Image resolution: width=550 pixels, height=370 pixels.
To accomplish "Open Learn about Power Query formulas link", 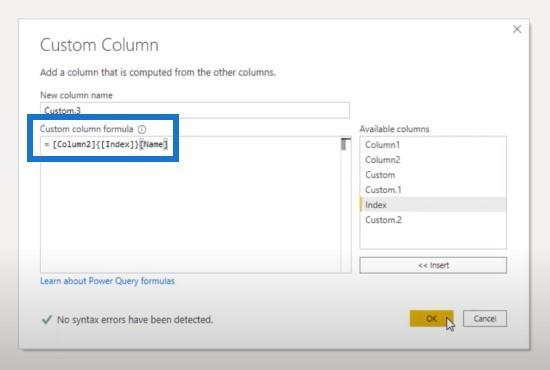I will point(107,281).
